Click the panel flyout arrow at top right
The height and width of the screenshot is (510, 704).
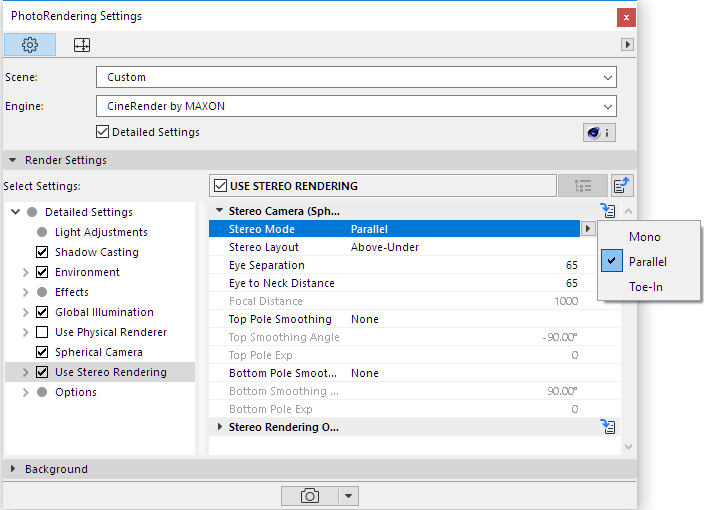coord(627,44)
